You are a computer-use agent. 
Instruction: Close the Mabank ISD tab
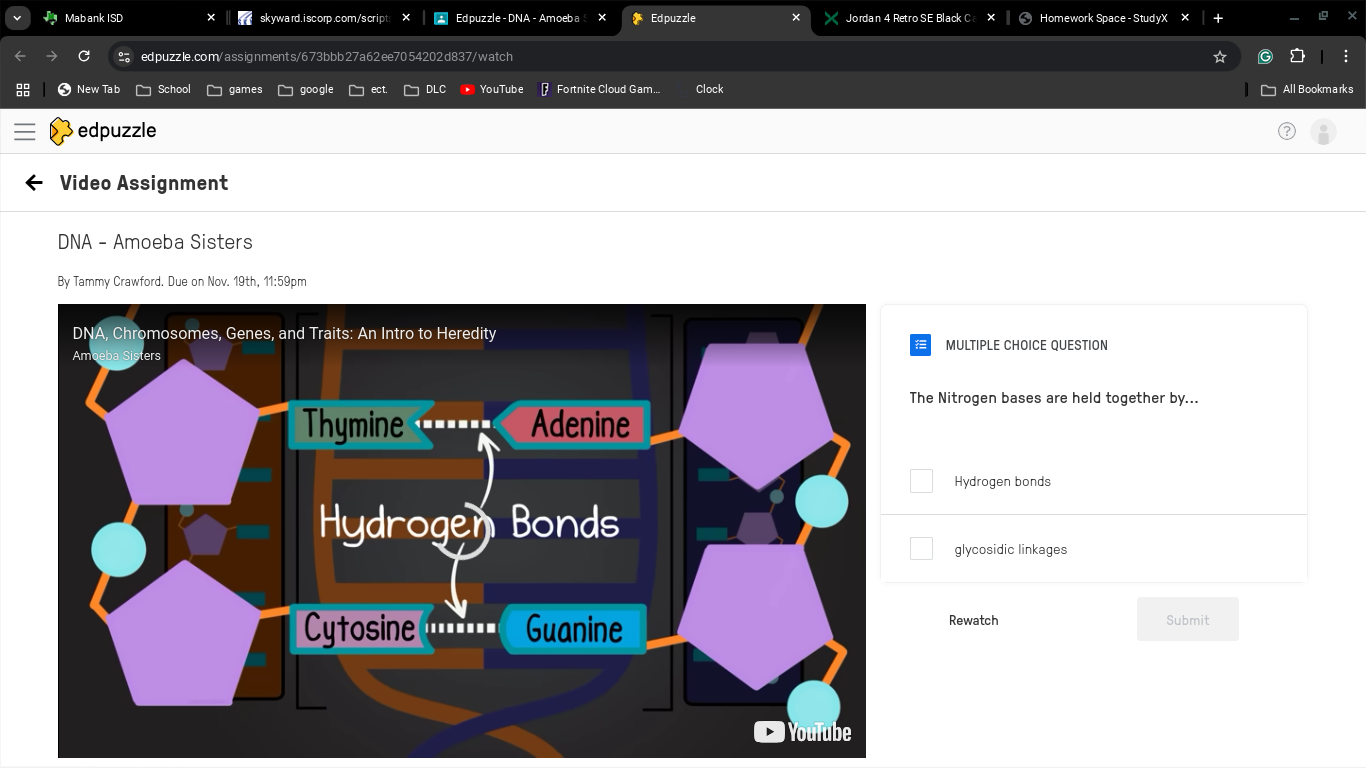211,18
